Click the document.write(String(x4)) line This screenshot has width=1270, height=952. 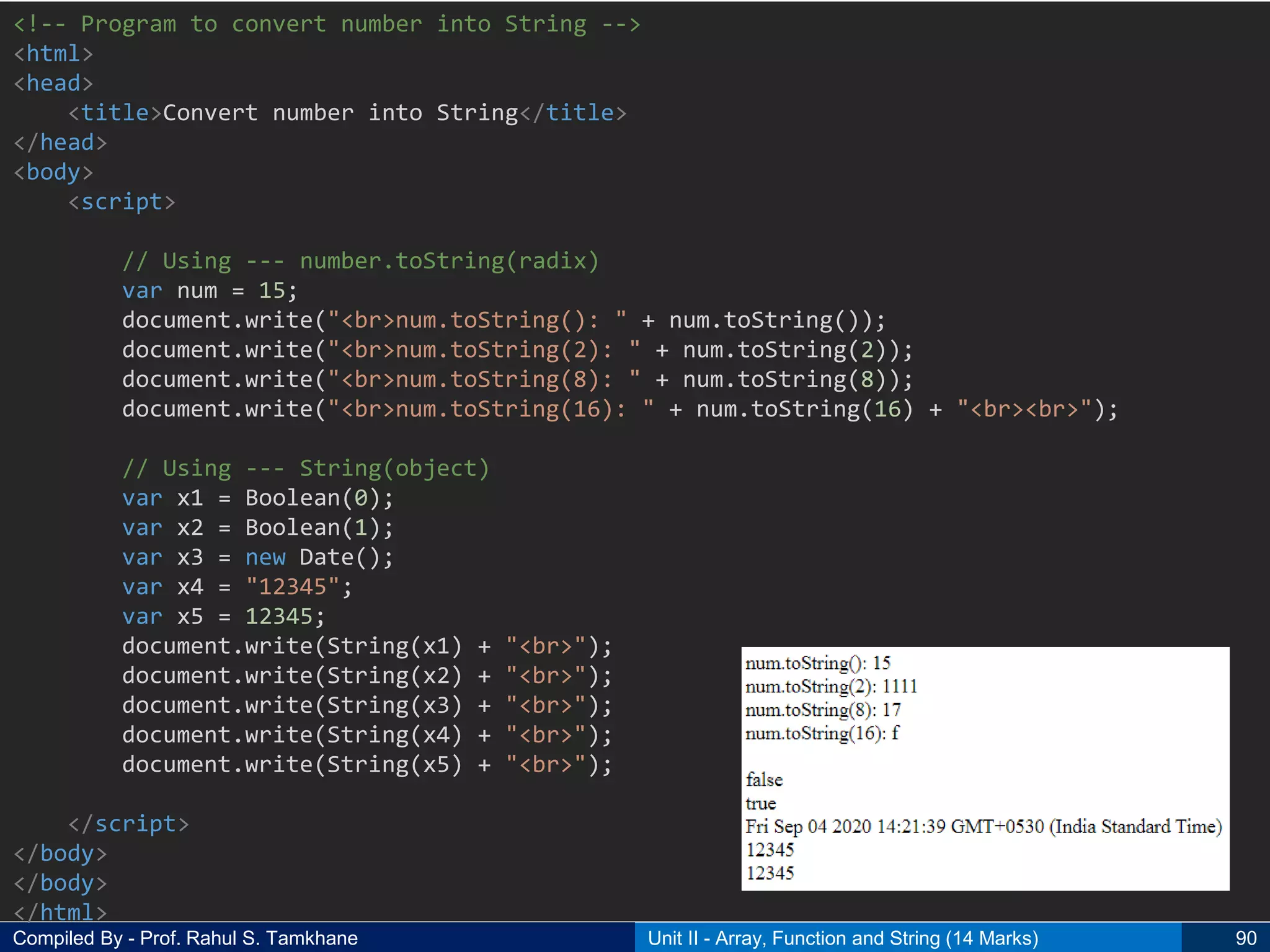tap(367, 736)
